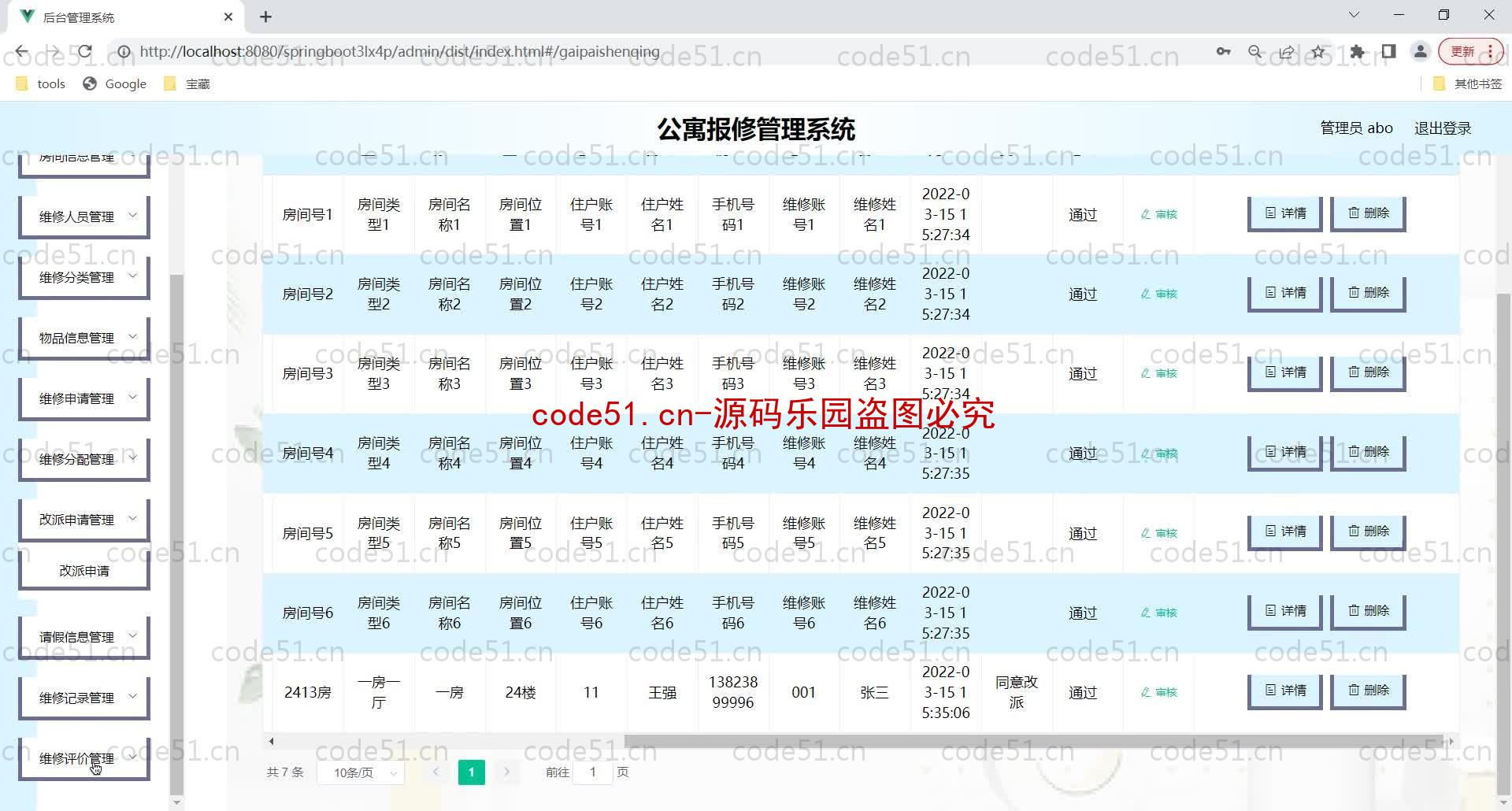The image size is (1512, 811).
Task: Expand the 维修申请管理 menu
Action: (x=84, y=398)
